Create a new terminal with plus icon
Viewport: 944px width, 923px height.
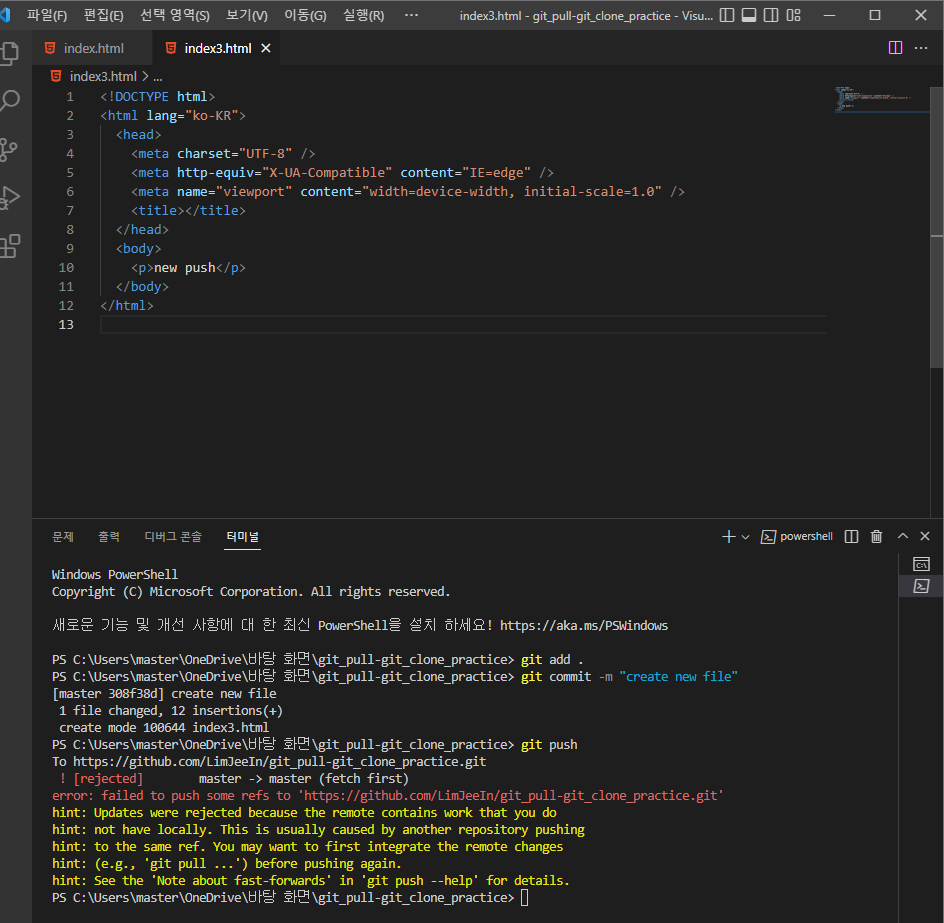tap(728, 536)
